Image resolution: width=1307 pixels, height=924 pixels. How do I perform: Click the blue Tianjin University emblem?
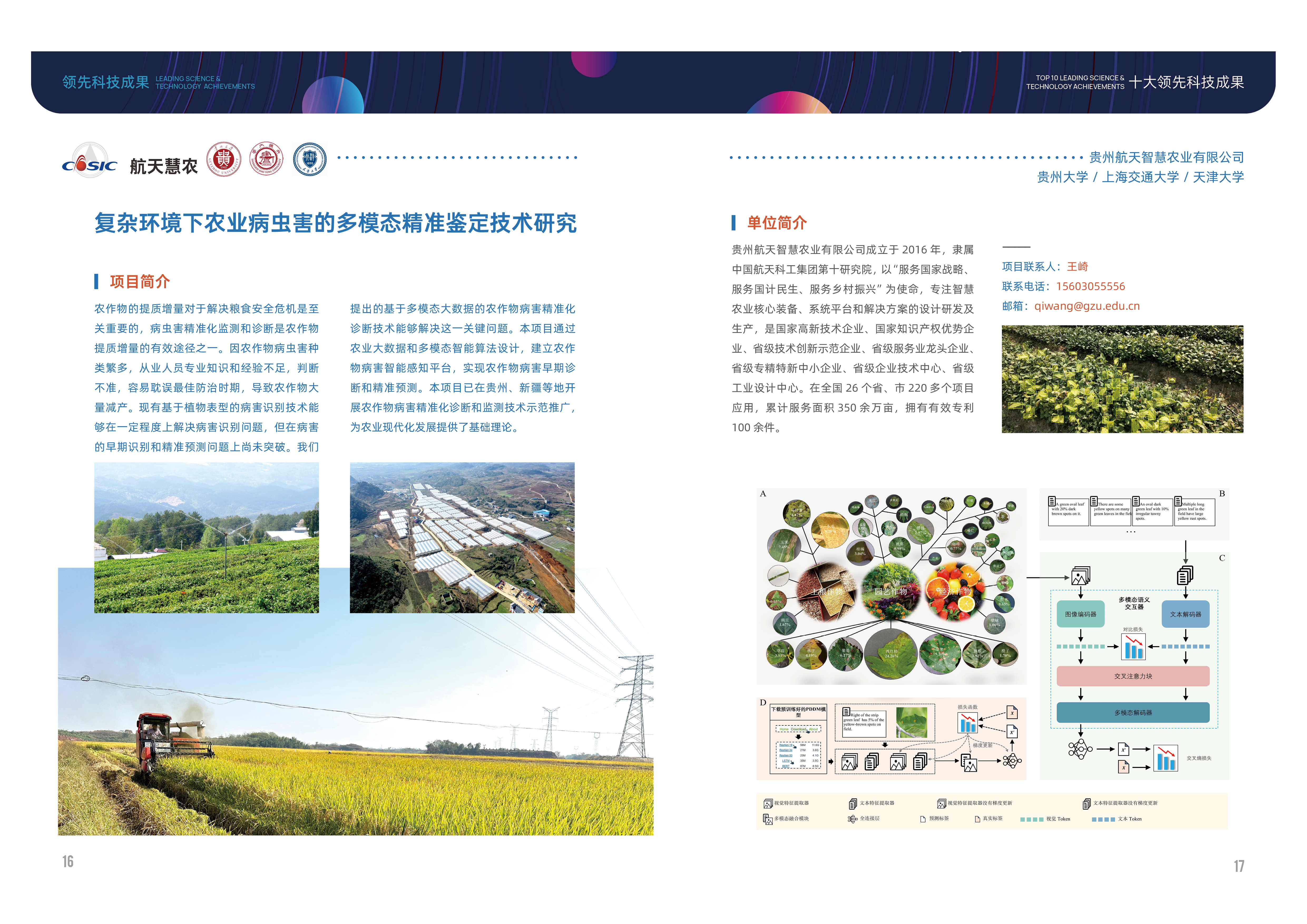(x=310, y=159)
